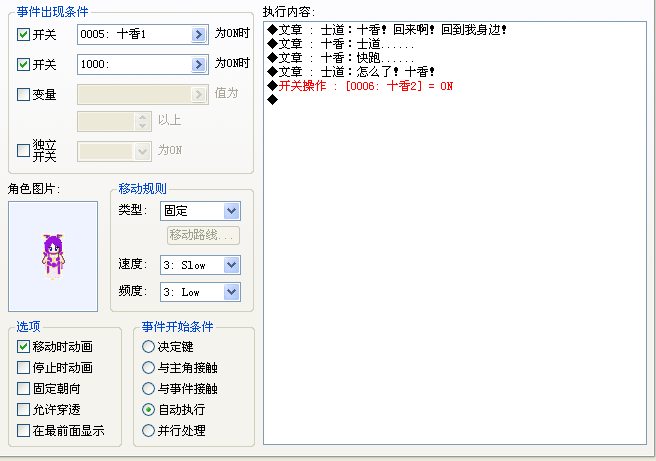Image resolution: width=656 pixels, height=461 pixels.
Task: Select the 与事件接触 trigger radio button
Action: 149,388
